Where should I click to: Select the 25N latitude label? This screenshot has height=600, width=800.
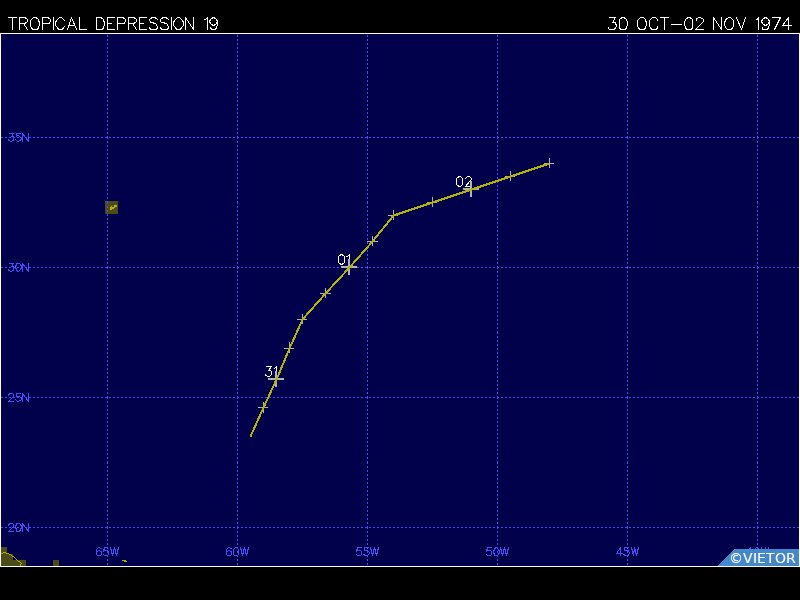pos(18,397)
